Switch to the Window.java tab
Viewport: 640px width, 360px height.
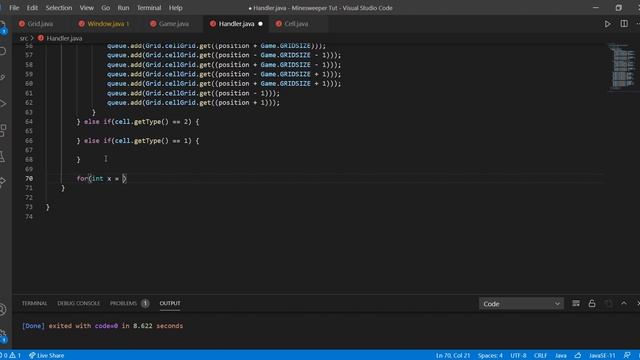tap(108, 24)
